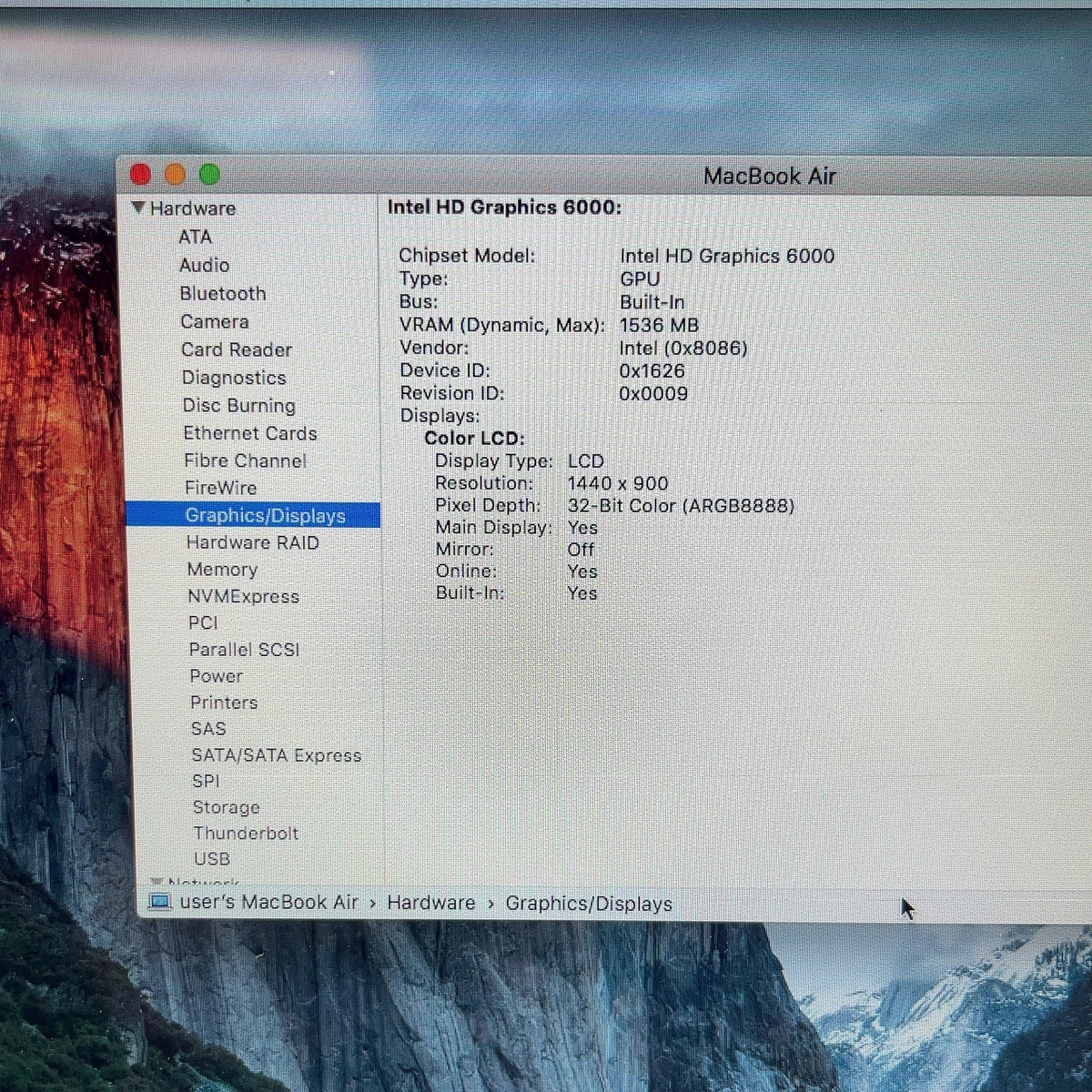This screenshot has width=1092, height=1092.
Task: Open the USB section
Action: 212,858
